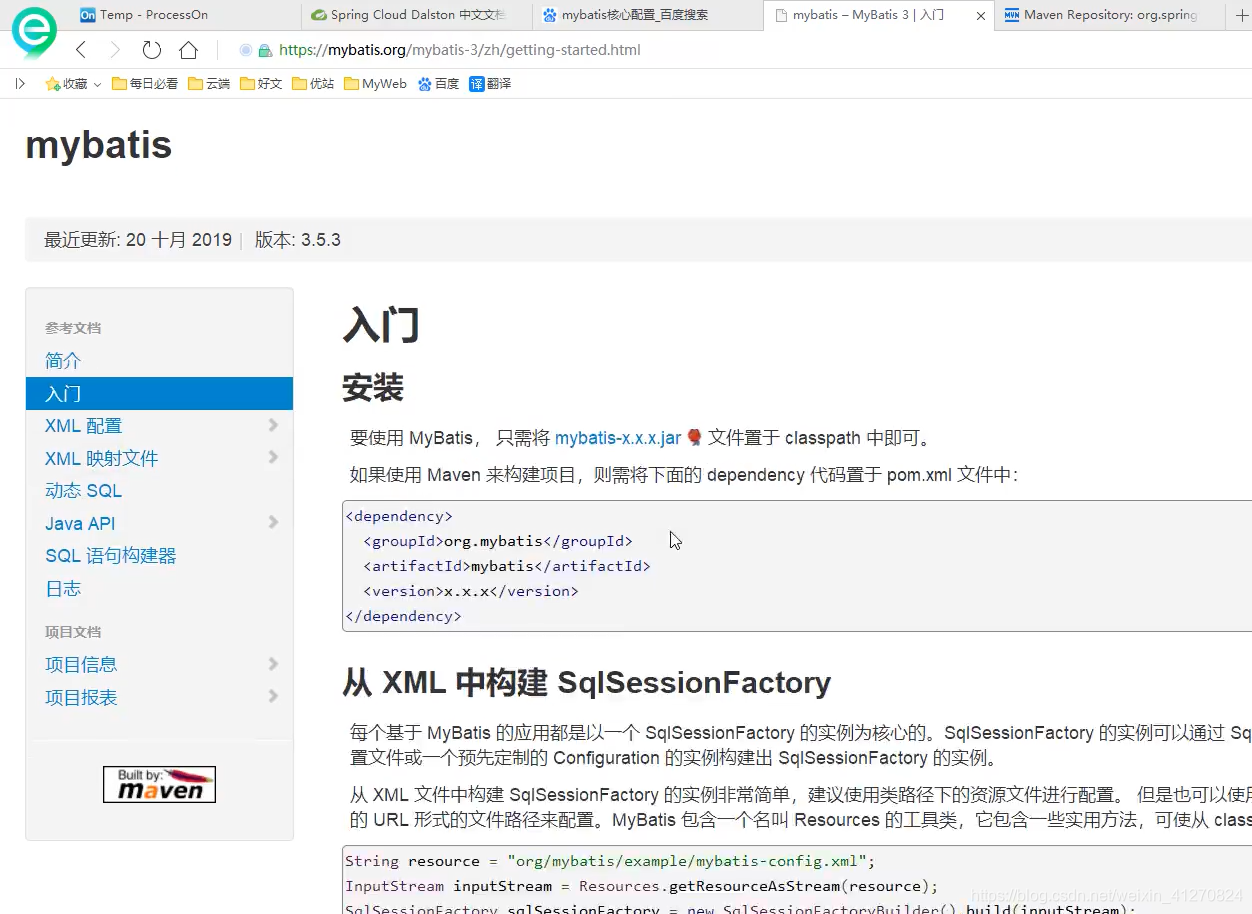Open the XML 配置 sidebar link
The height and width of the screenshot is (914, 1252).
click(x=83, y=426)
